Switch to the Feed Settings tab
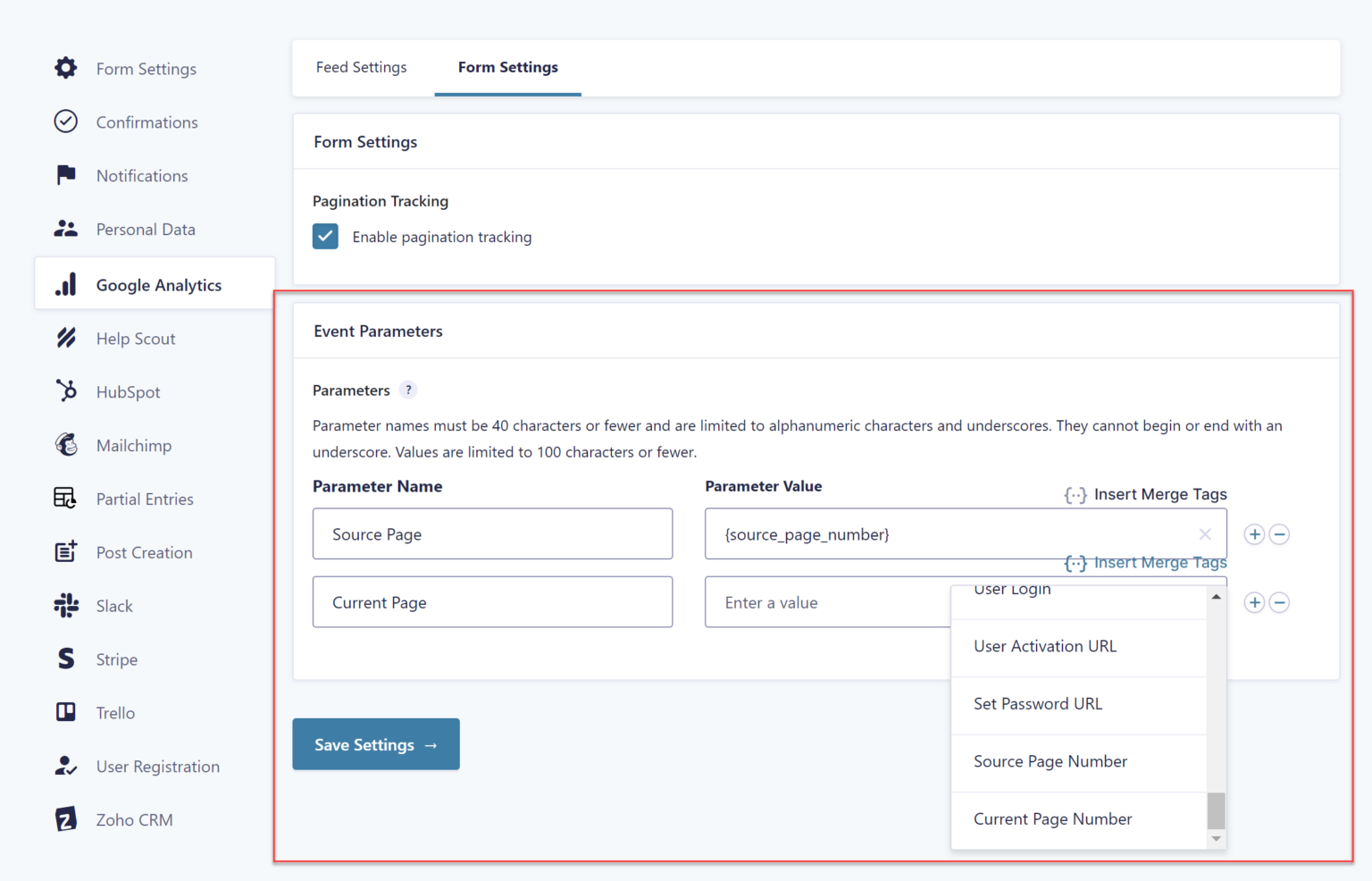 [361, 67]
